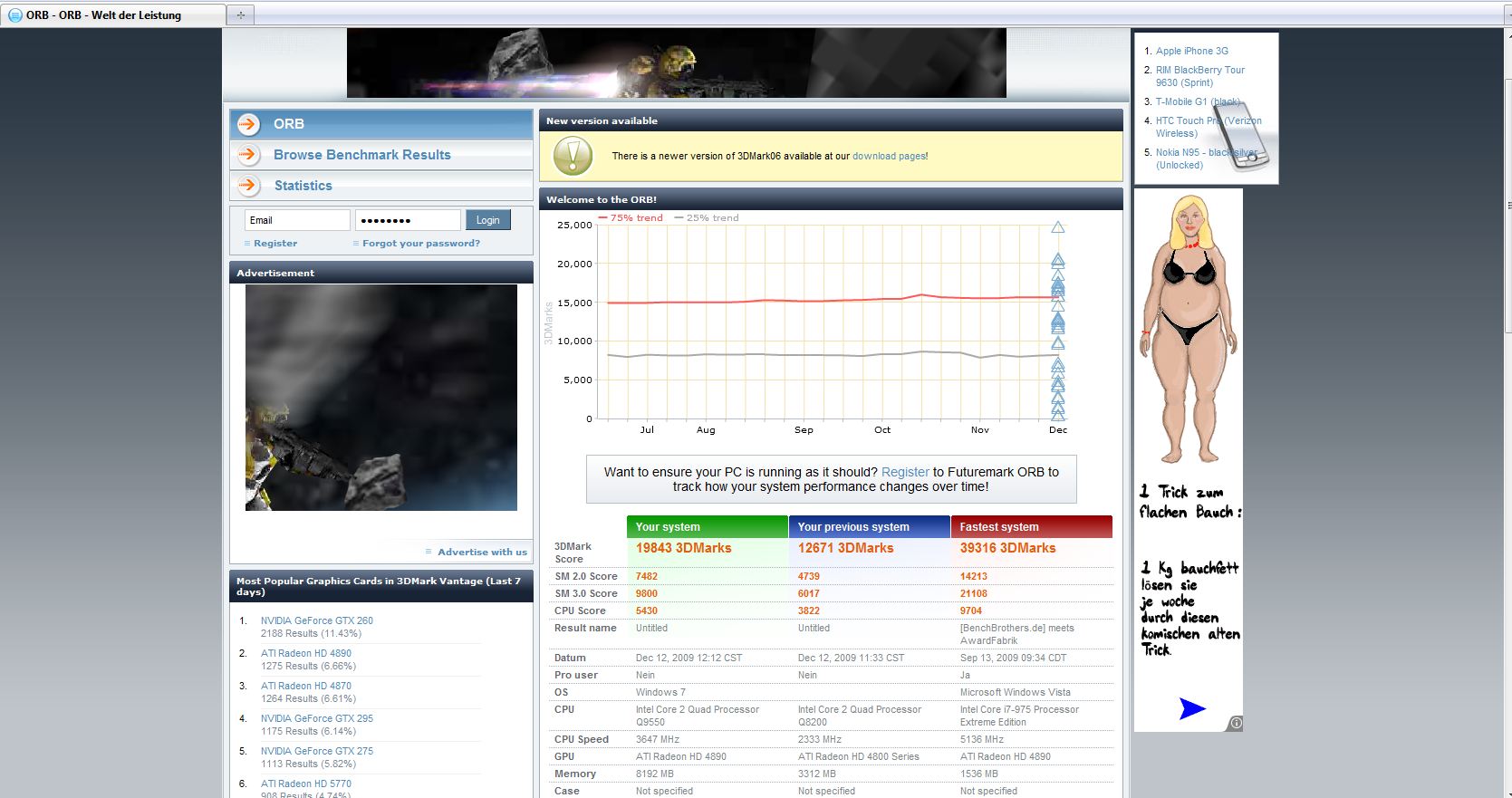Viewport: 1512px width, 798px height.
Task: Select the Your previous system column header
Action: pyautogui.click(x=869, y=526)
